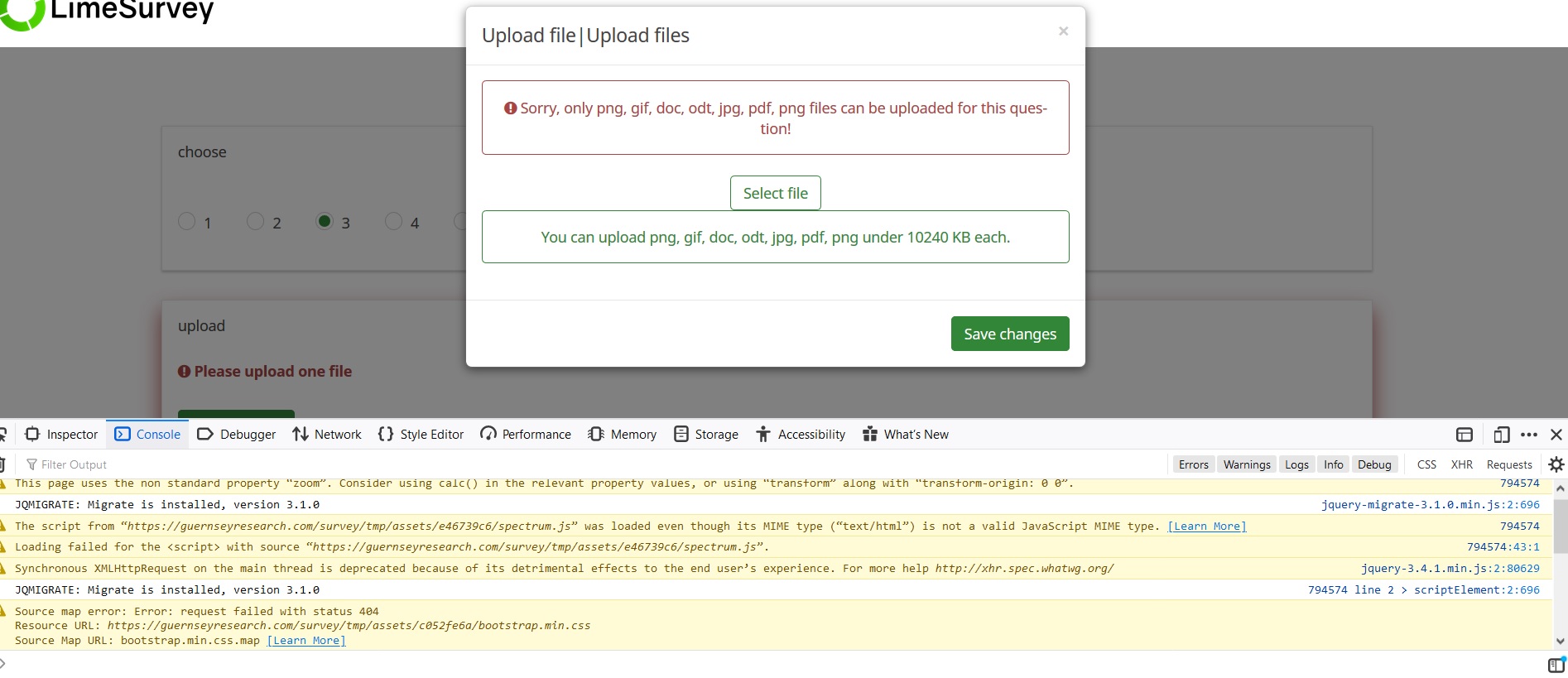Open the Memory tab
Image resolution: width=1568 pixels, height=678 pixels.
tap(623, 435)
